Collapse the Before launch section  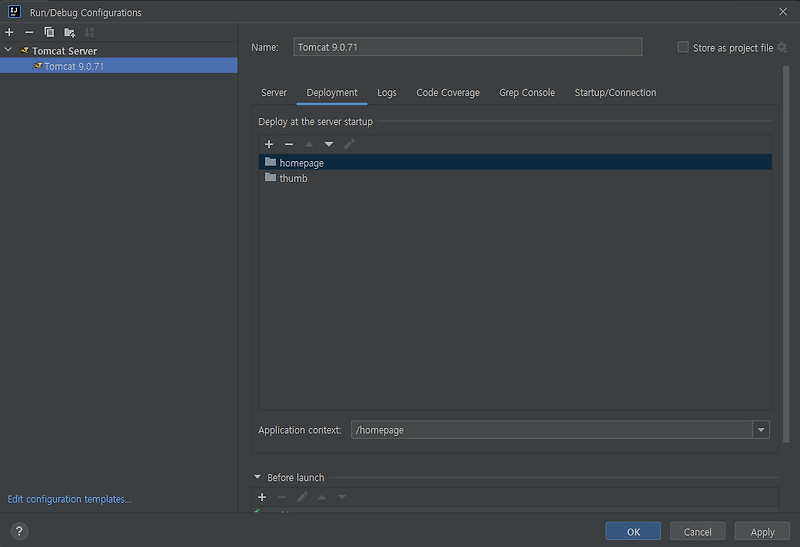(257, 477)
